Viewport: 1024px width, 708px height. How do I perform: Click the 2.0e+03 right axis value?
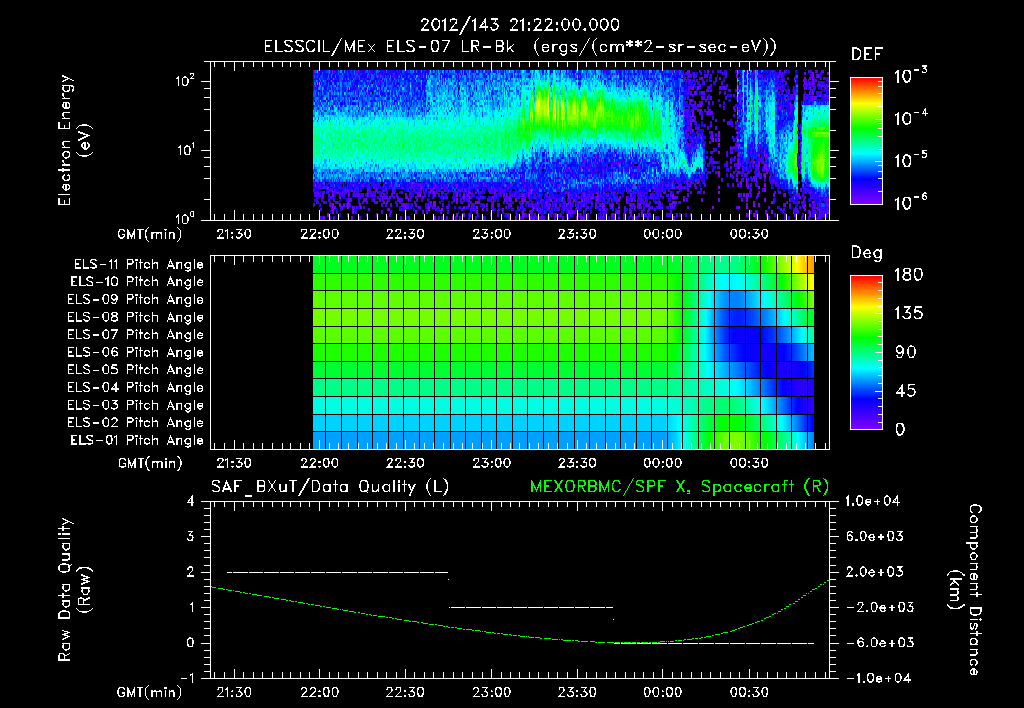[875, 572]
